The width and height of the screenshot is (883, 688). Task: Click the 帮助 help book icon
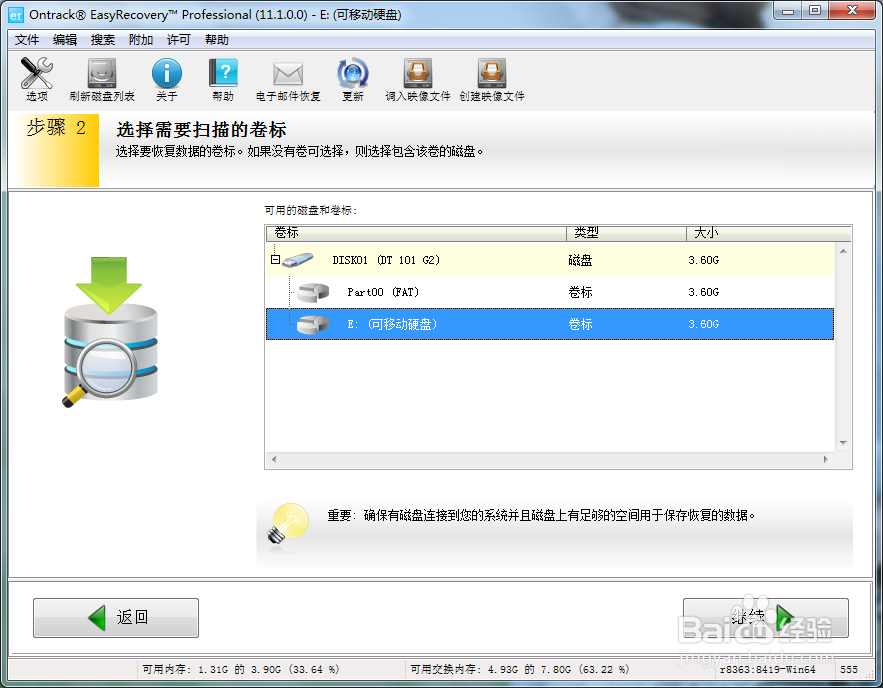pyautogui.click(x=223, y=80)
